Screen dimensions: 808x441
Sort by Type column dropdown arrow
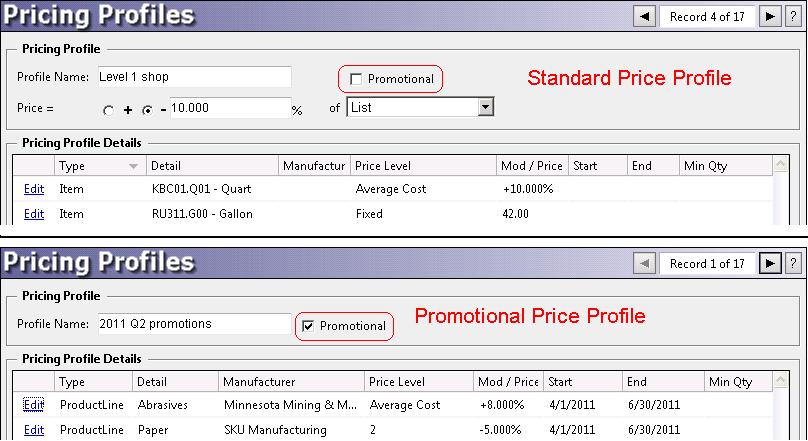[133, 166]
